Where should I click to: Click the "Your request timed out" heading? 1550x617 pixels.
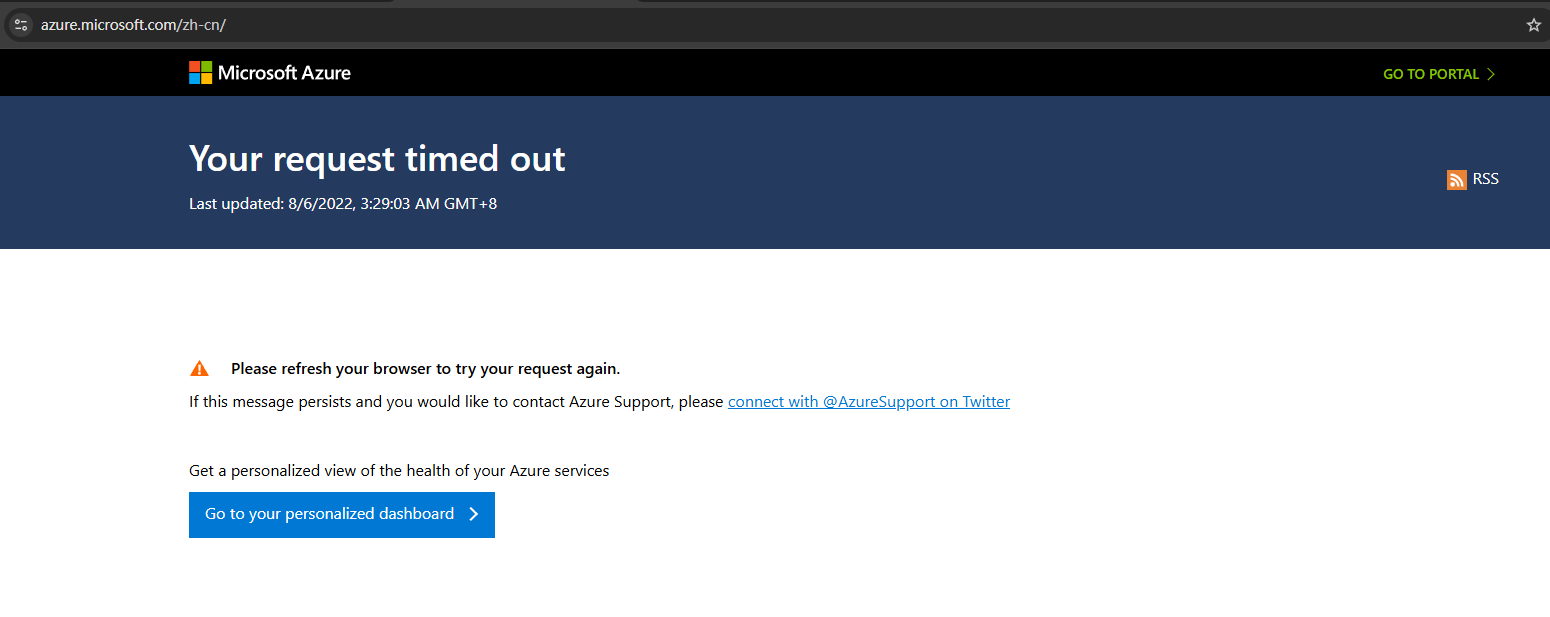[377, 159]
